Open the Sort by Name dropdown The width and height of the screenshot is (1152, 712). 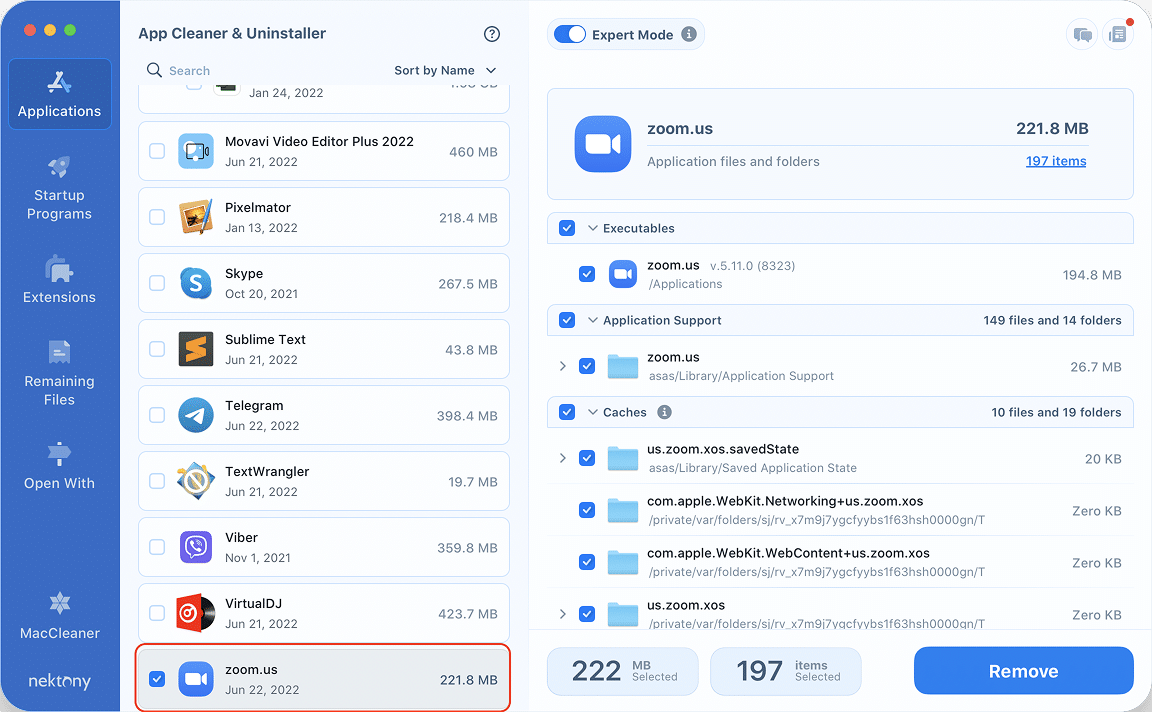[445, 71]
